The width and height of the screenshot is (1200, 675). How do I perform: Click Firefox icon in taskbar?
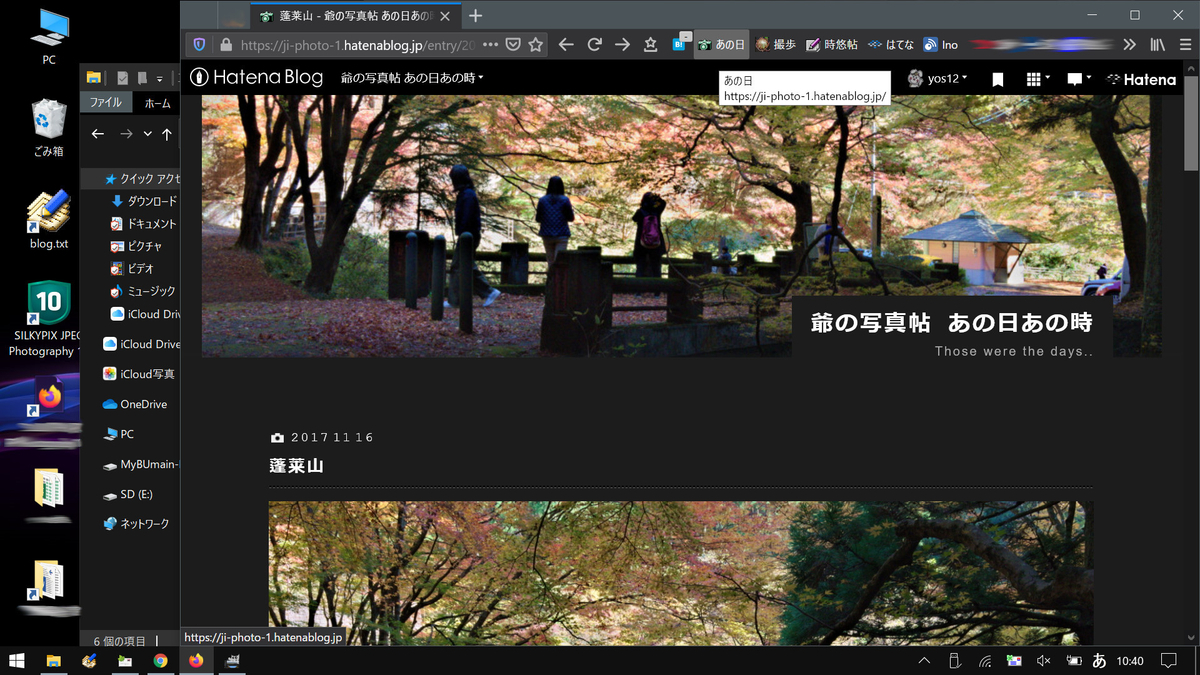[x=196, y=661]
